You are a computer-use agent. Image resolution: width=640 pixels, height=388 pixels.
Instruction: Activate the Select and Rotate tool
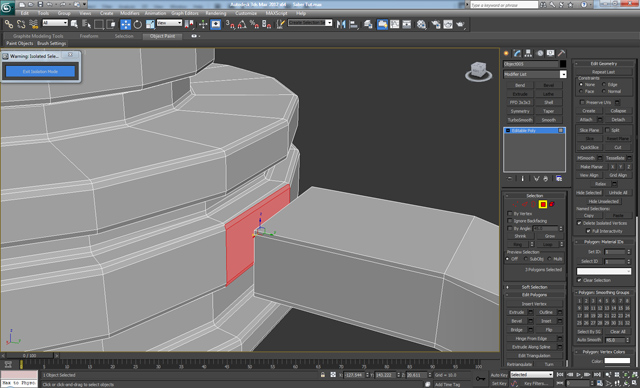(138, 24)
